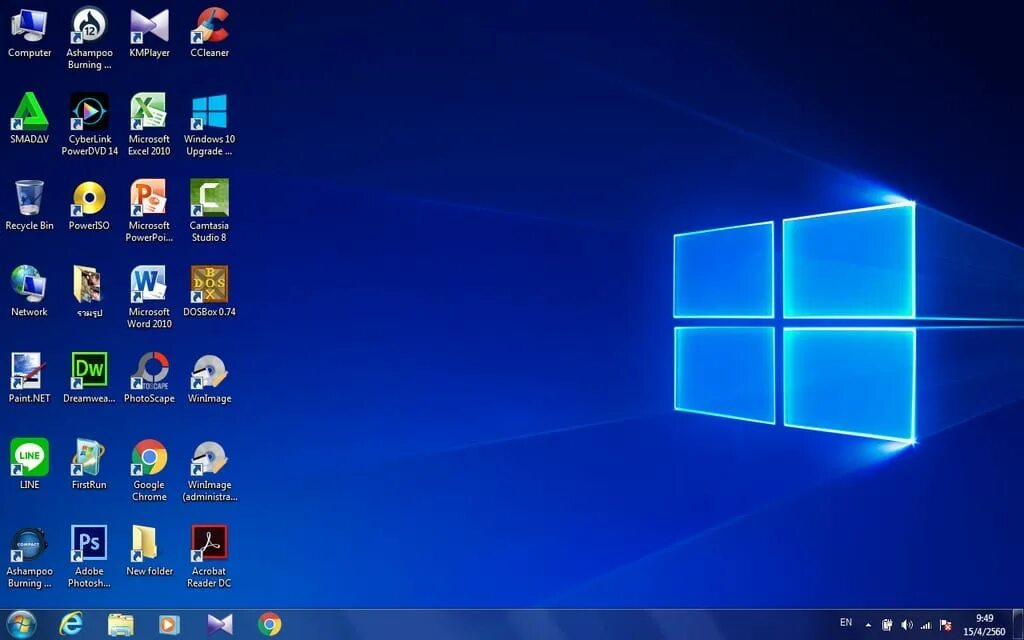Screen dimensions: 1024x640
Task: Select the Adobe Photoshop shortcut
Action: [89, 556]
